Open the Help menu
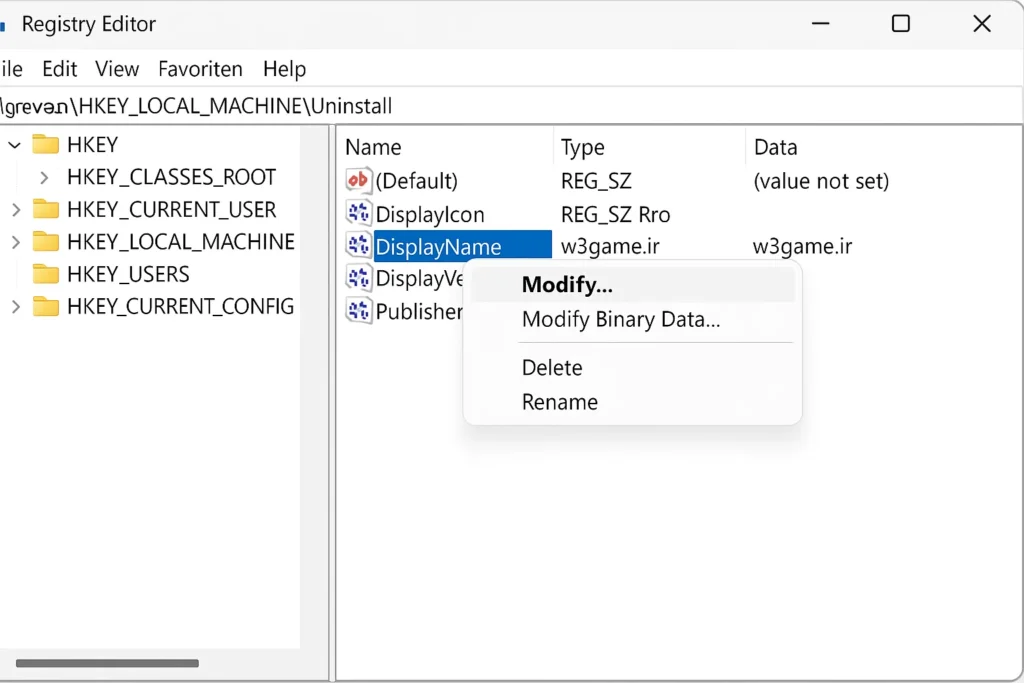The width and height of the screenshot is (1024, 683). point(284,69)
